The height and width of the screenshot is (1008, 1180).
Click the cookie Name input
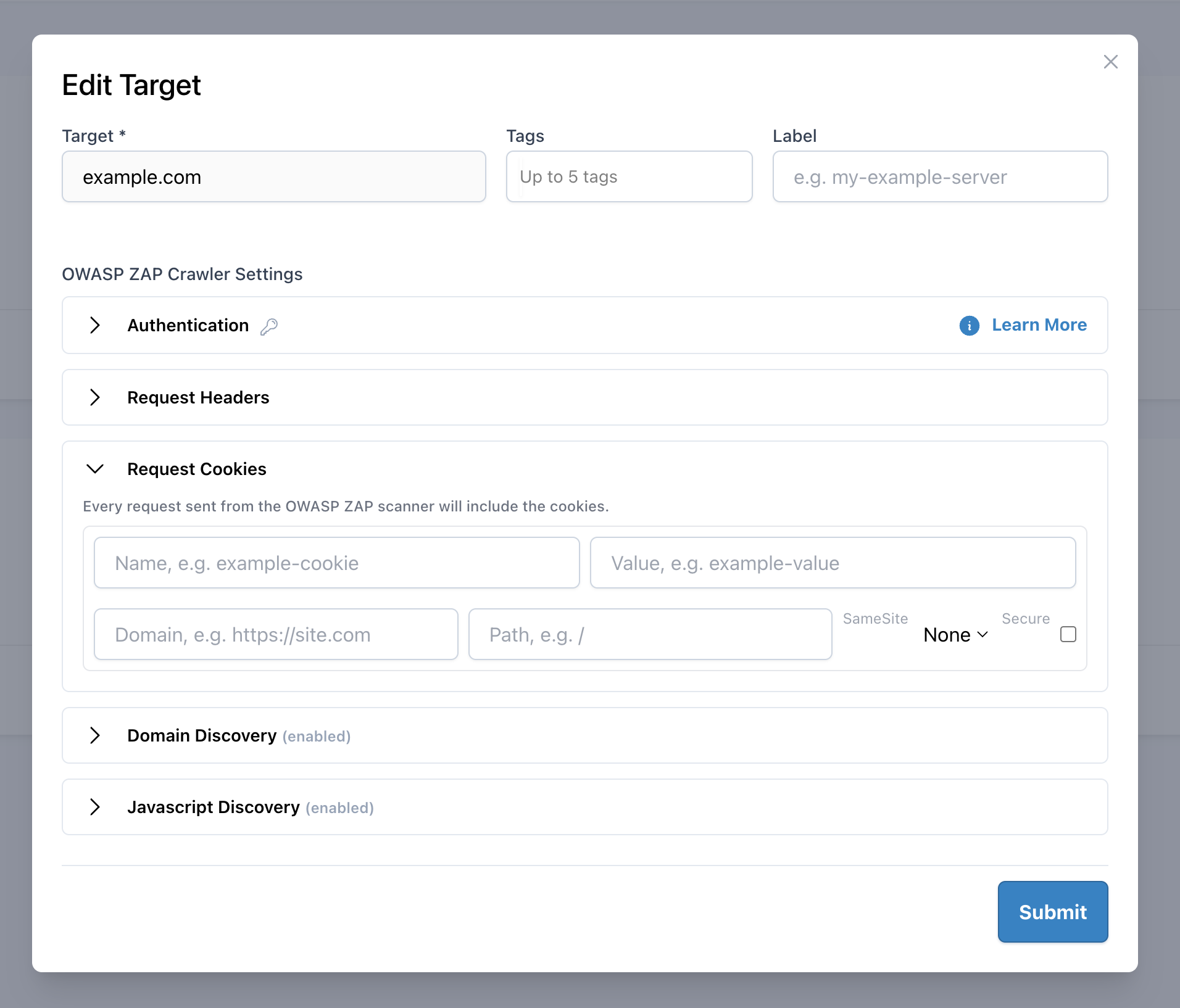coord(336,563)
